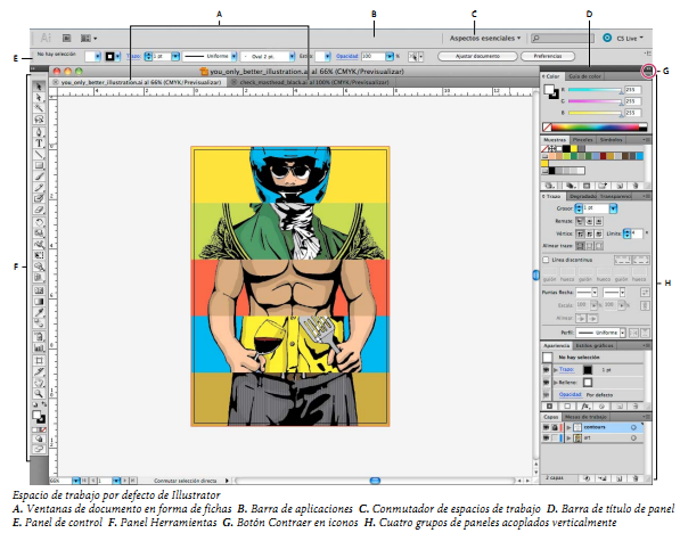
Task: Select the Rectangle tool
Action: coord(39,165)
